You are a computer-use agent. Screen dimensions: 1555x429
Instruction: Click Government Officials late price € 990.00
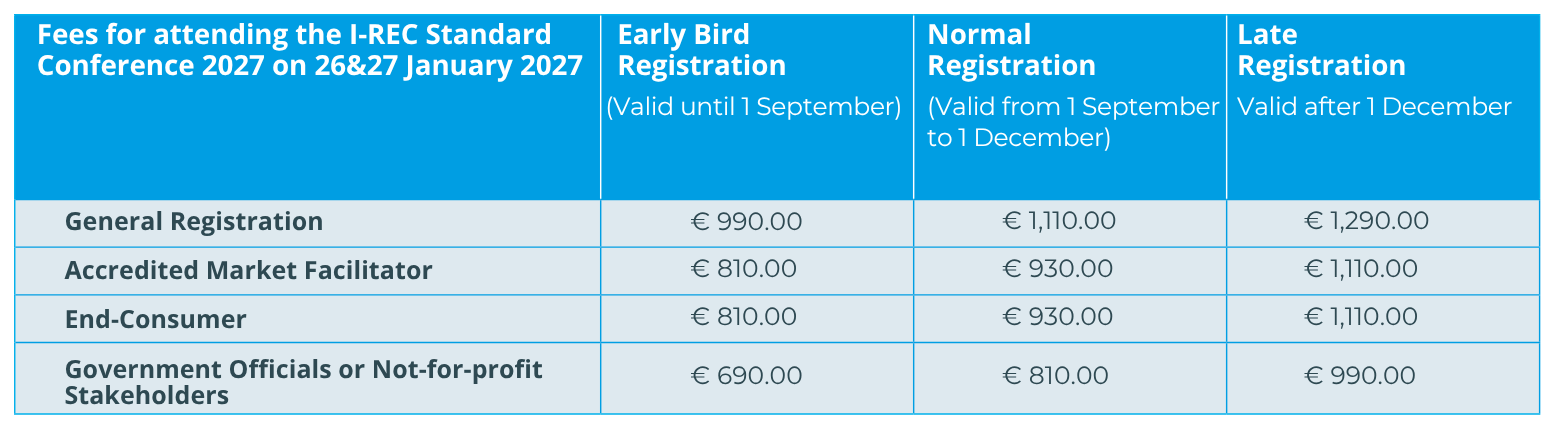click(1360, 376)
